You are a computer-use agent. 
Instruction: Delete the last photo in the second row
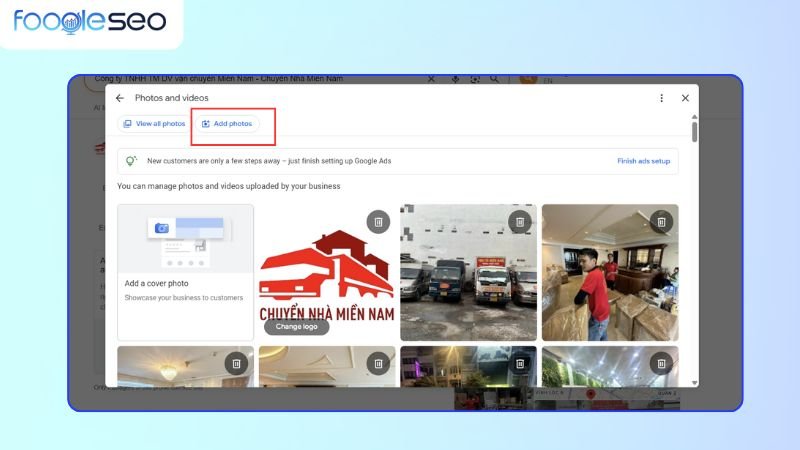(x=661, y=364)
